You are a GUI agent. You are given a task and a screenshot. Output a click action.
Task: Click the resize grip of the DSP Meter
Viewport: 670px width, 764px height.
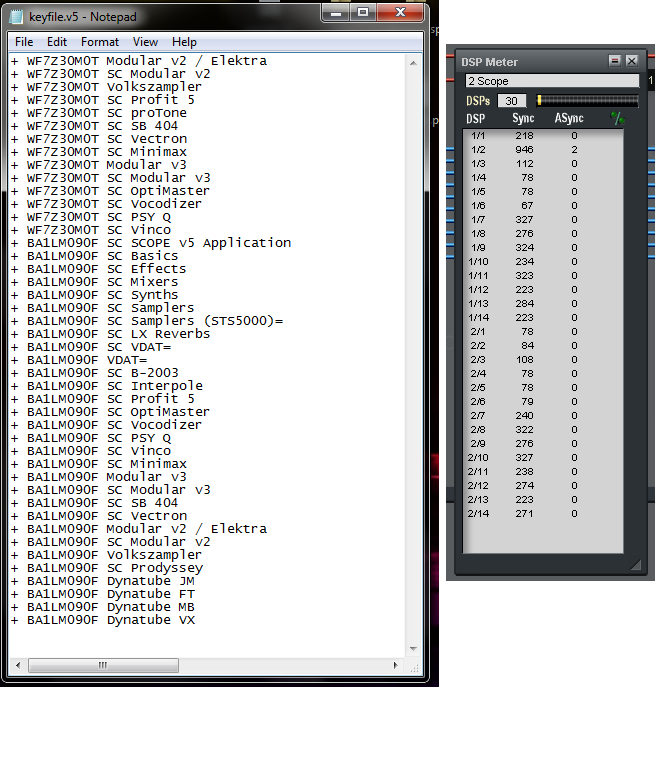point(634,567)
